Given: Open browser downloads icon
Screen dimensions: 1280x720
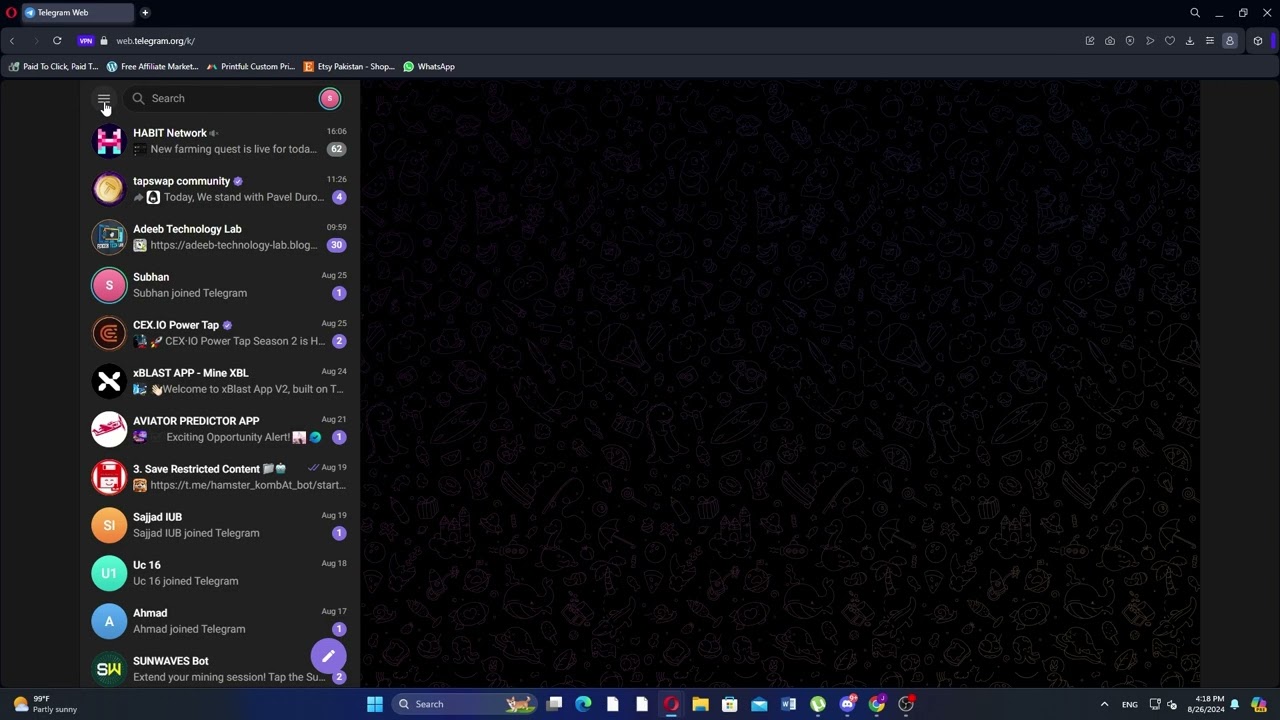Looking at the screenshot, I should [x=1190, y=41].
